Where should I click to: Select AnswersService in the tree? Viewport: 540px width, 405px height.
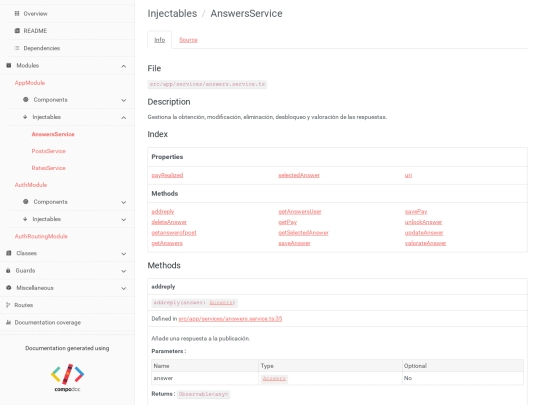[x=53, y=134]
